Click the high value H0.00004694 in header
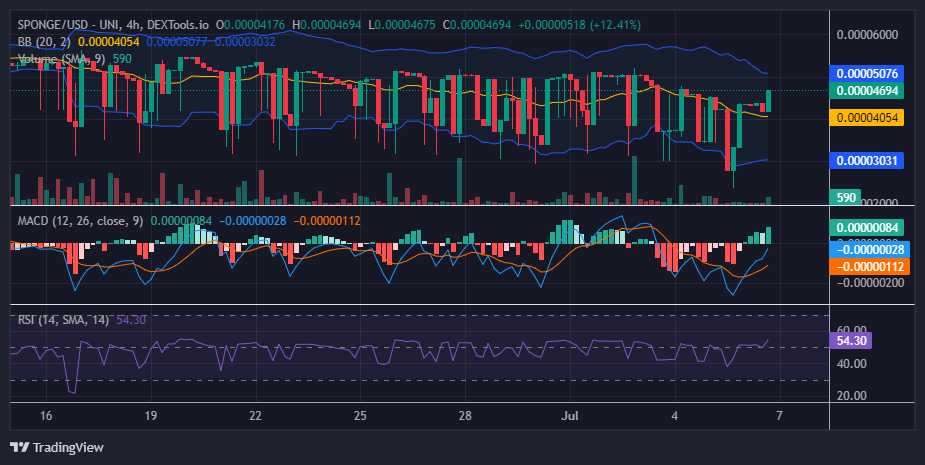The width and height of the screenshot is (925, 465). (327, 25)
